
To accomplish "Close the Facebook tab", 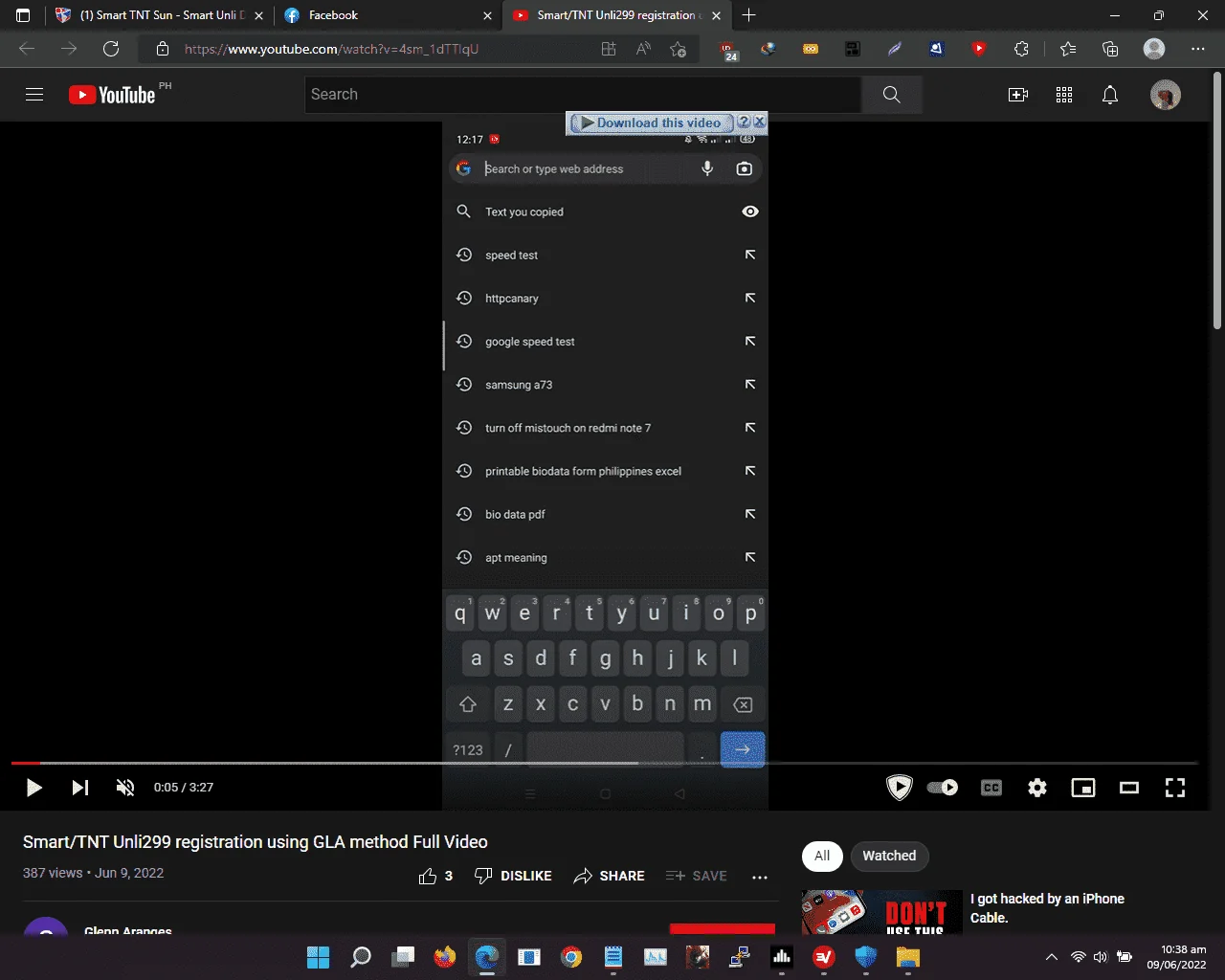I will coord(487,15).
